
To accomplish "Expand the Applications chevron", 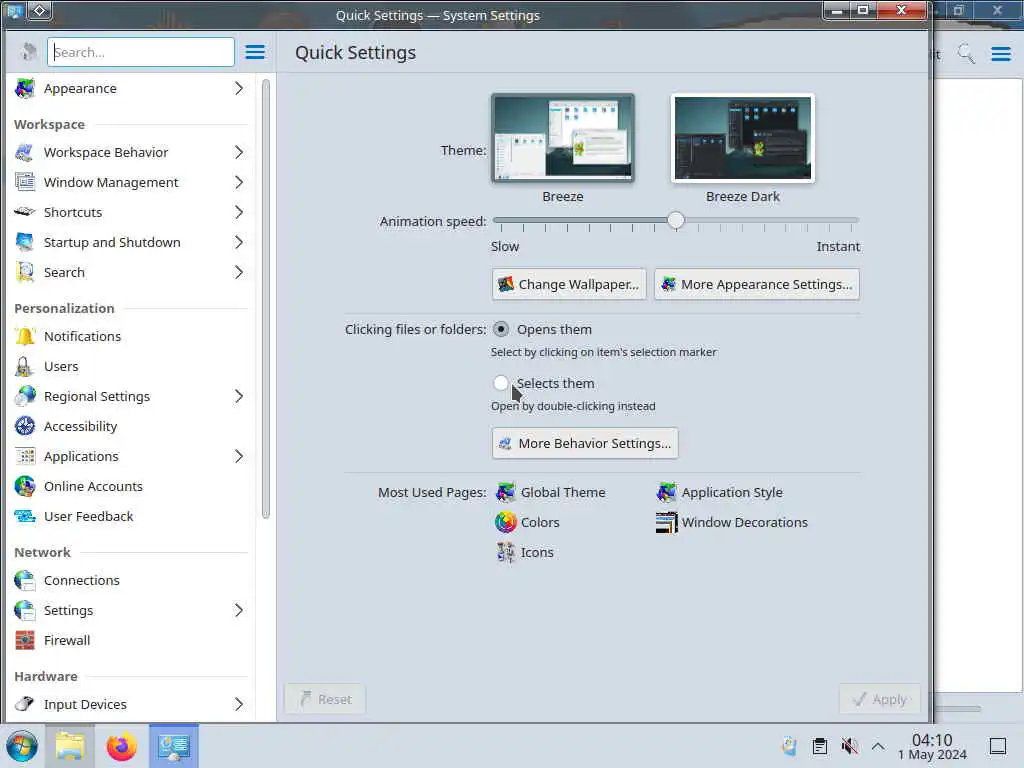I will click(239, 456).
